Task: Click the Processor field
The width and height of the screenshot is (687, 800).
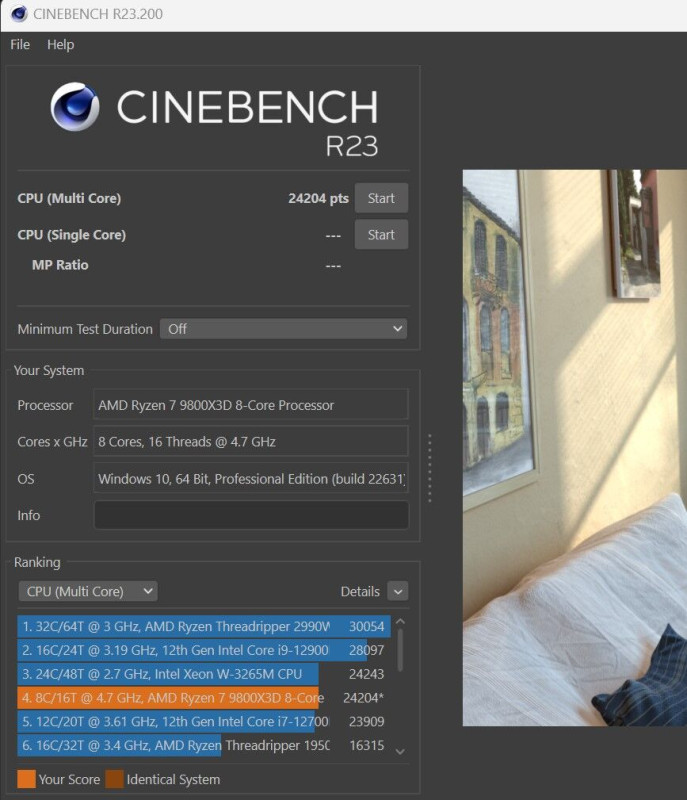Action: click(251, 405)
